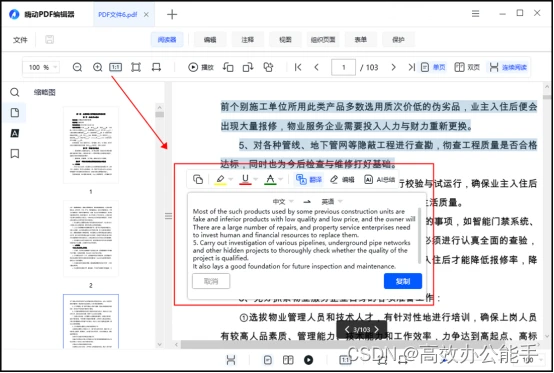Click the save disk icon
The image size is (554, 373).
click(49, 40)
